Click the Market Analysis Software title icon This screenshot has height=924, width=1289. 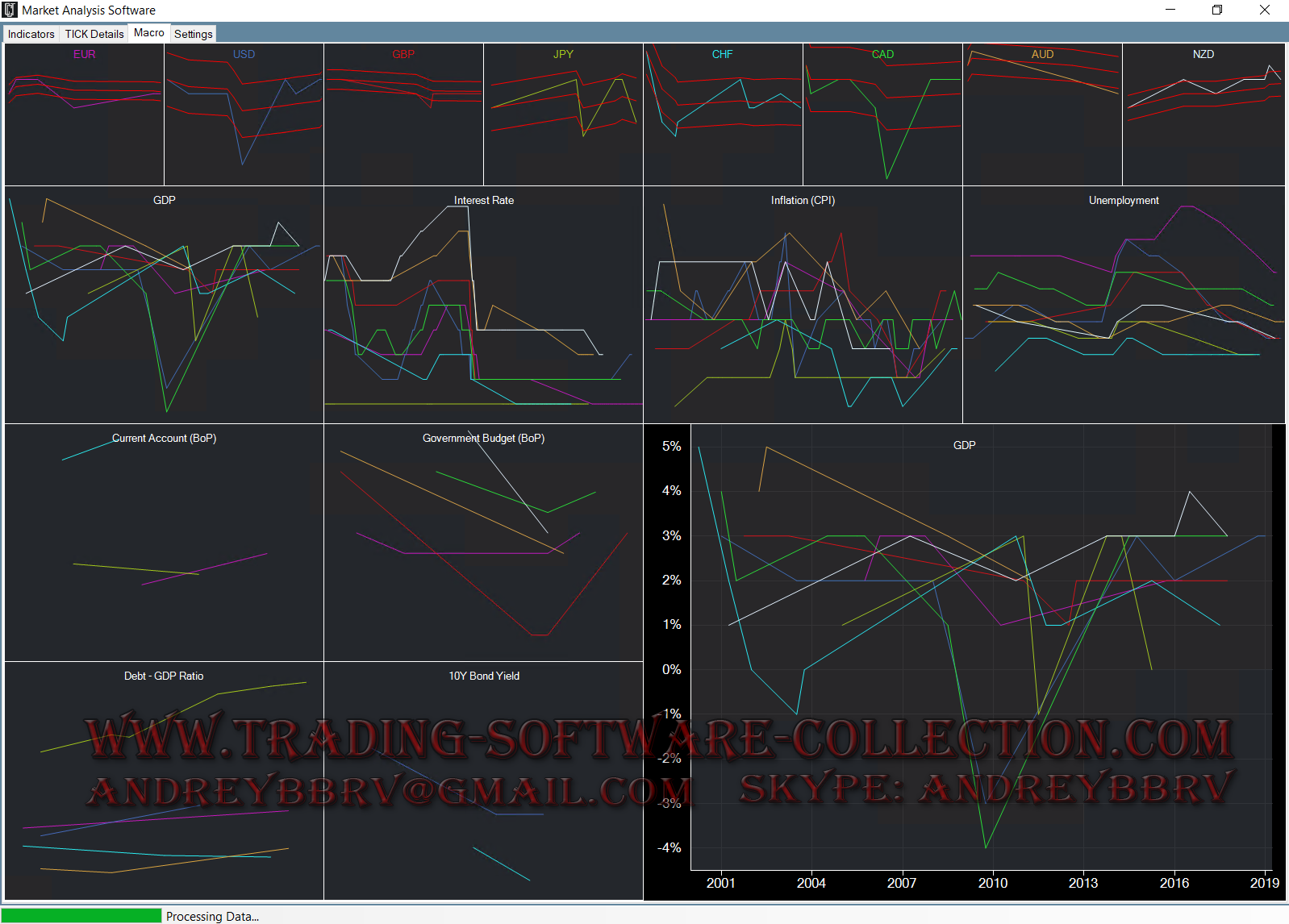10,10
